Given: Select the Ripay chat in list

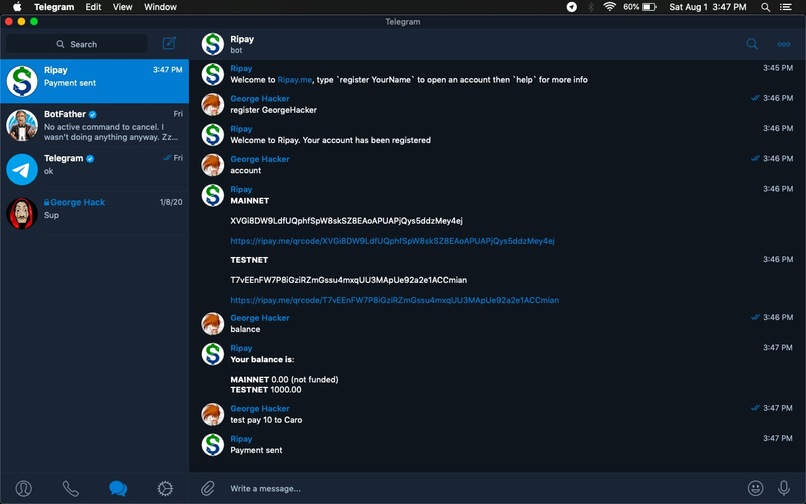Looking at the screenshot, I should point(95,81).
